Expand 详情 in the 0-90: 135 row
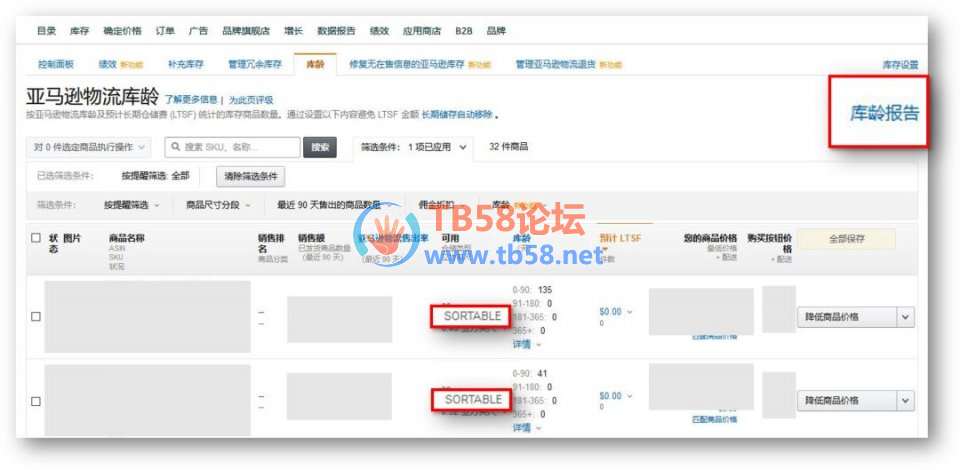This screenshot has height=470, width=960. pos(527,345)
